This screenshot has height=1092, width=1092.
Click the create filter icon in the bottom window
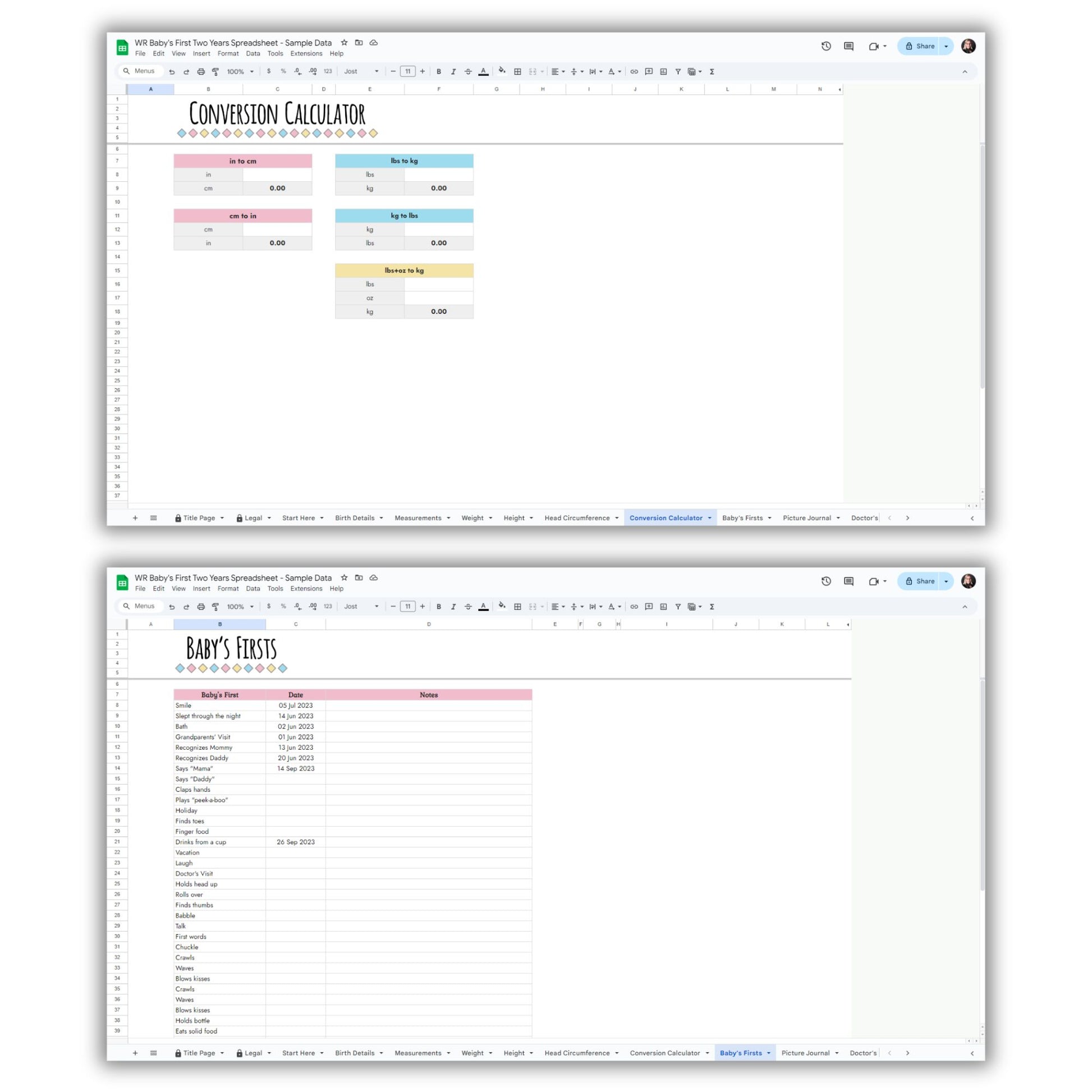coord(678,607)
